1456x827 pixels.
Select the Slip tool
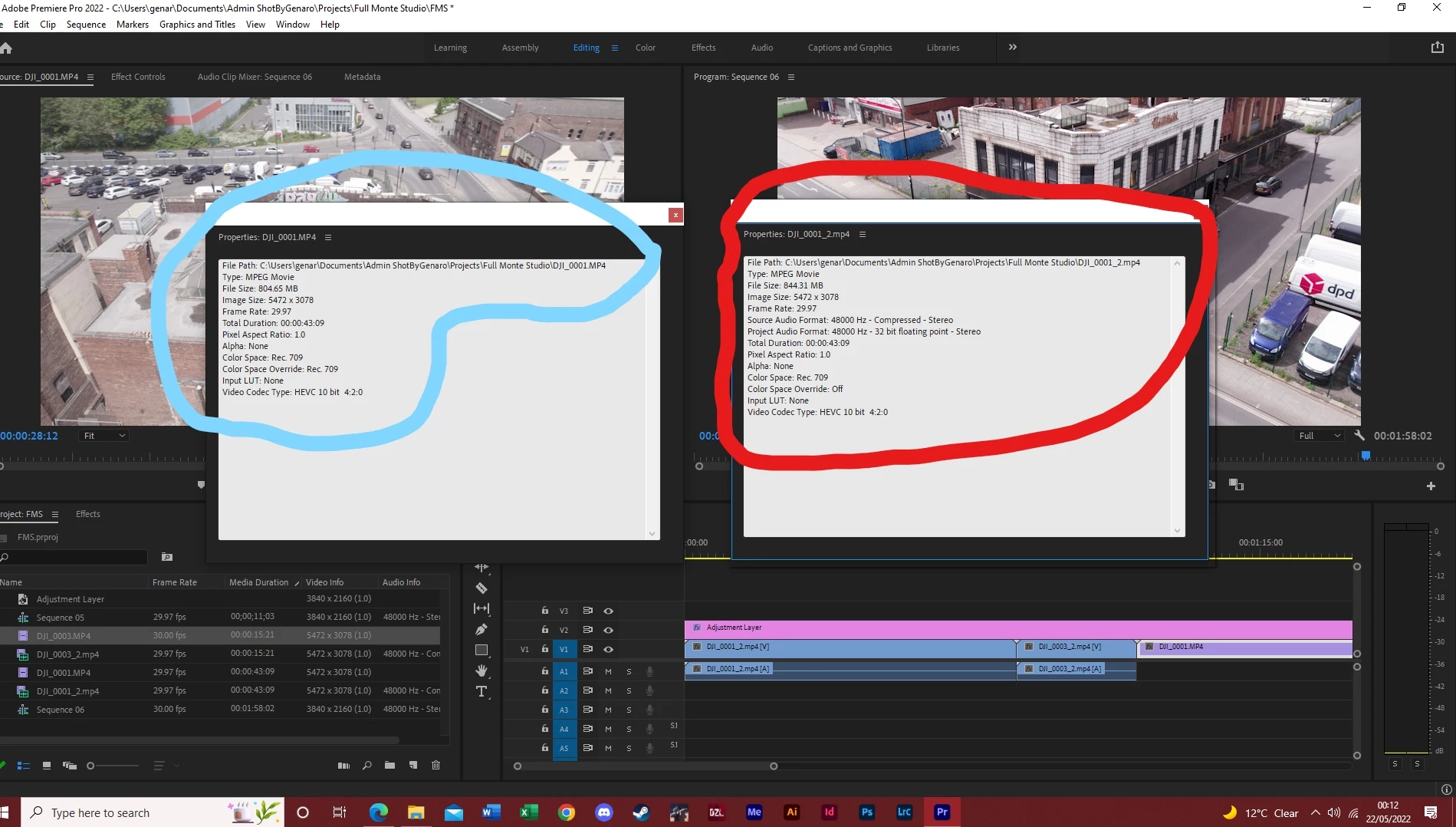click(x=481, y=608)
